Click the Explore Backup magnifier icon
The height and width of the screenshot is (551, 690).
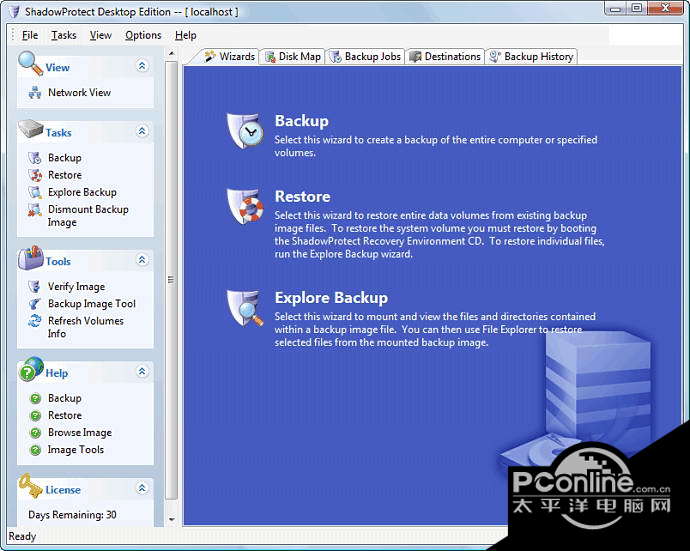[x=246, y=308]
